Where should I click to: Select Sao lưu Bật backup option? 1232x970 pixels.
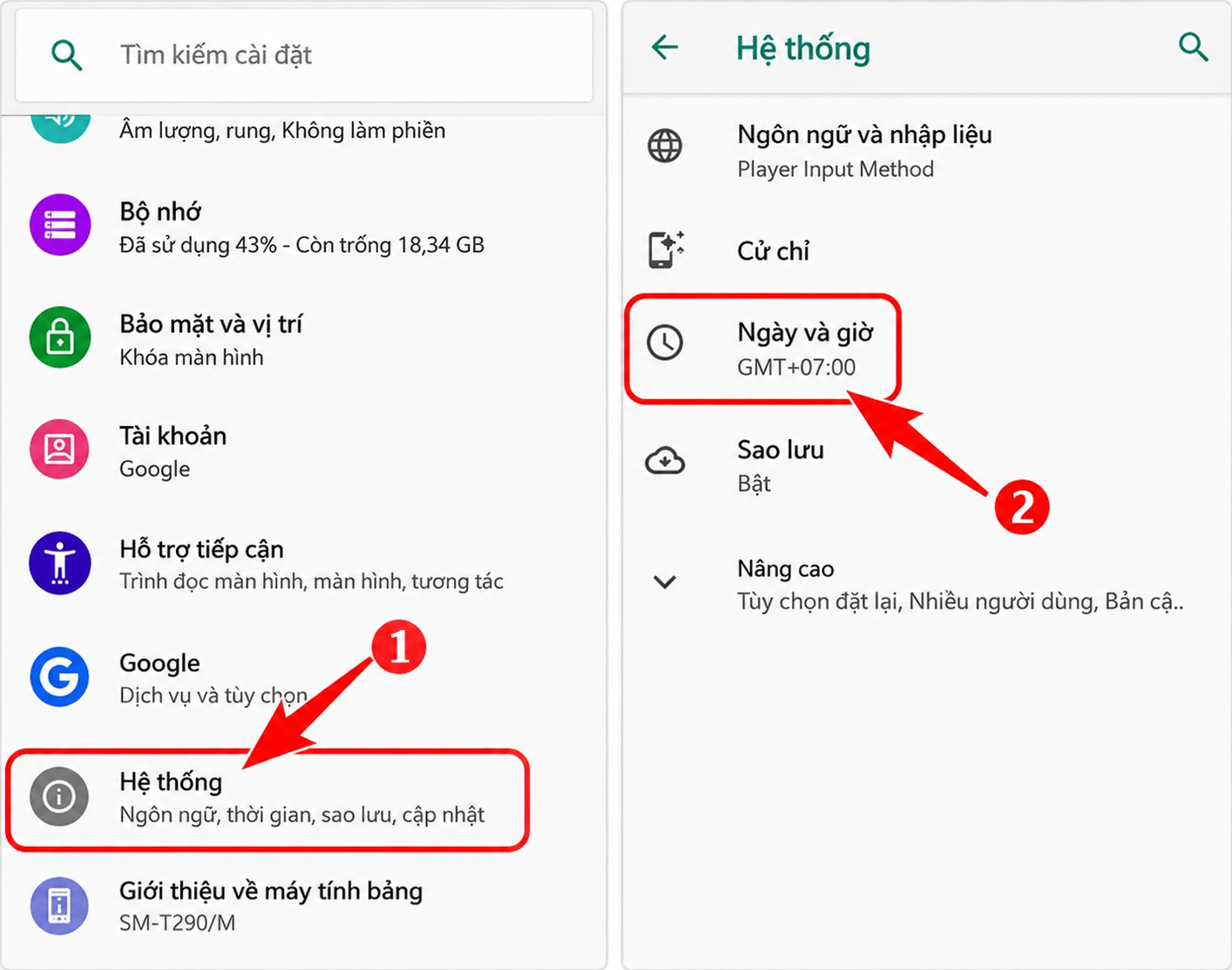(926, 465)
